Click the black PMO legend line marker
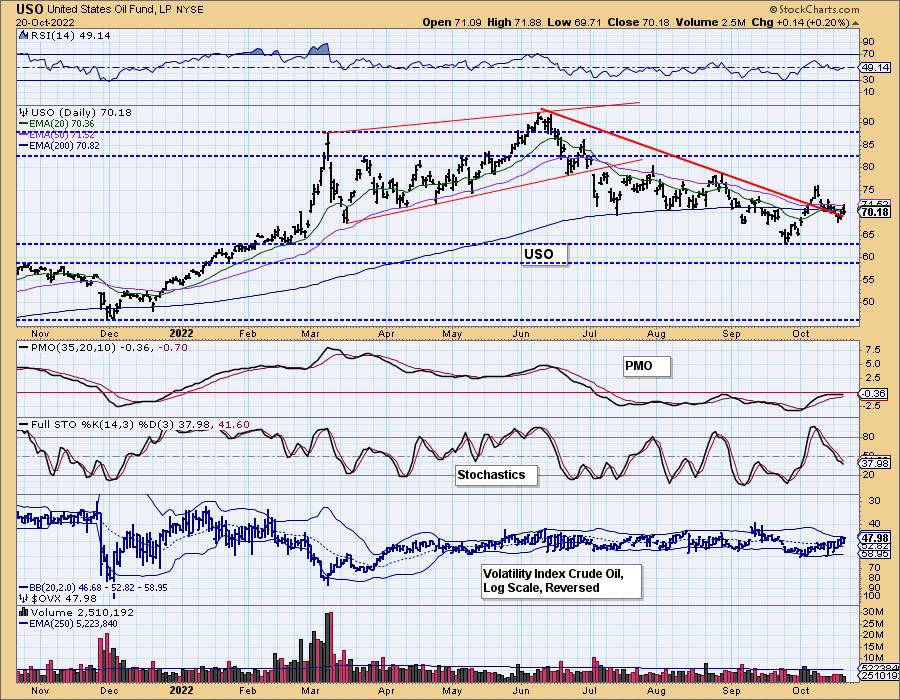 [x=24, y=348]
